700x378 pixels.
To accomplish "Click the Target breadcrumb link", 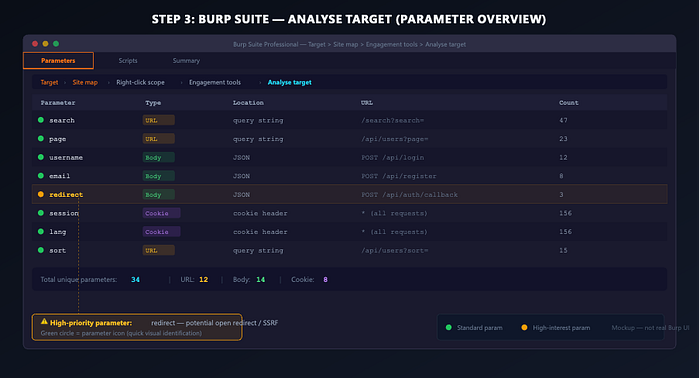I will 49,83.
